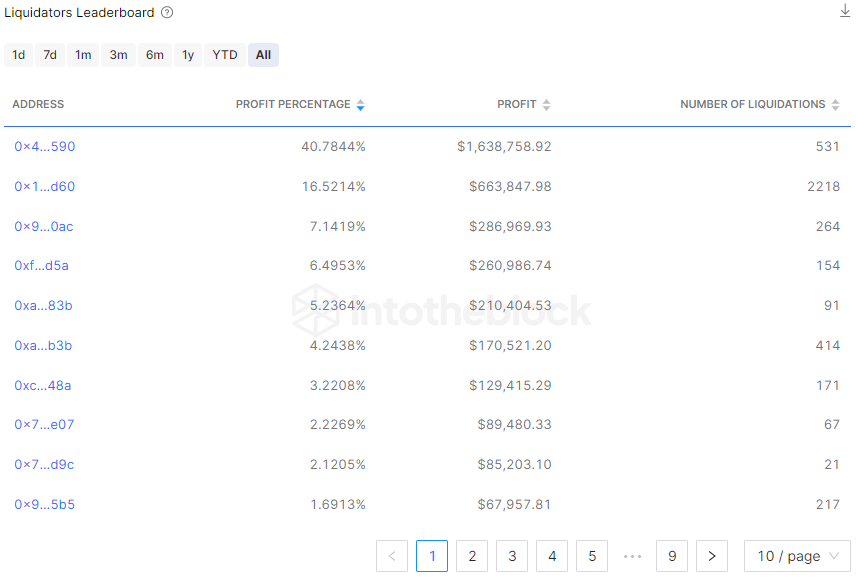Open address 0xa...83b link
Viewport: 856px width, 579px height.
coord(43,306)
